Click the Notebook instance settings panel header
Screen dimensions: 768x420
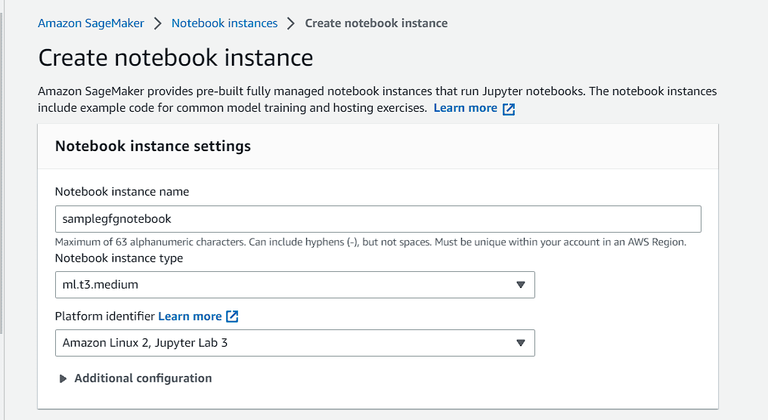(153, 146)
